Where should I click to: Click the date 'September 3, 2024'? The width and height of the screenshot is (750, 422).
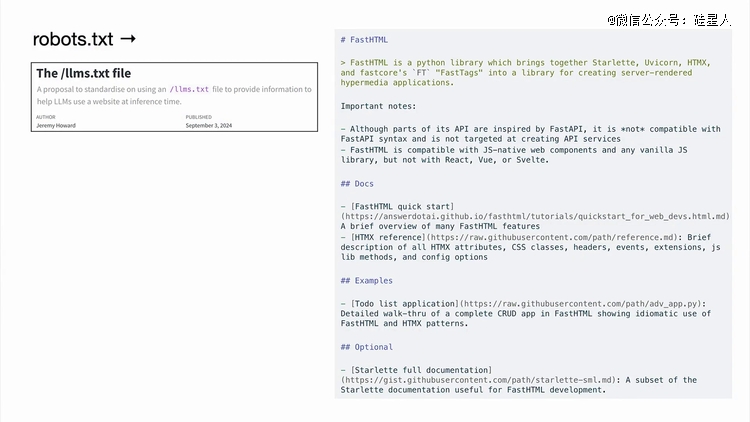coord(209,125)
